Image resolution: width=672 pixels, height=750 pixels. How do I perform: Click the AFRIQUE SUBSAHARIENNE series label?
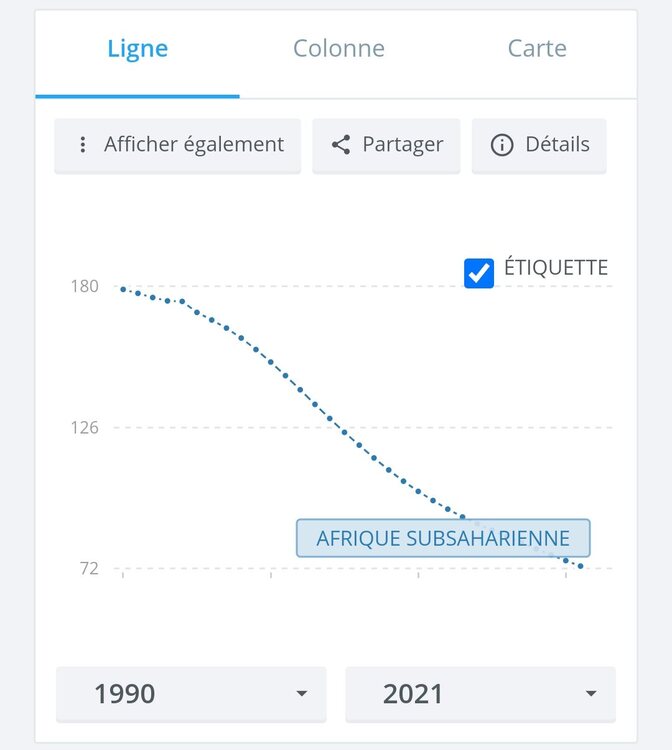pyautogui.click(x=443, y=538)
